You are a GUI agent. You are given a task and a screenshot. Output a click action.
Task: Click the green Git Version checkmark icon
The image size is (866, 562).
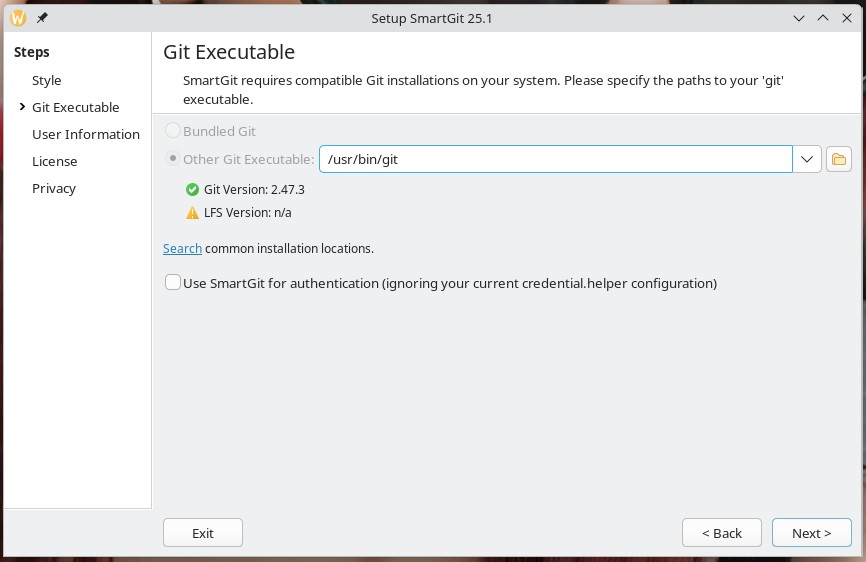tap(193, 189)
